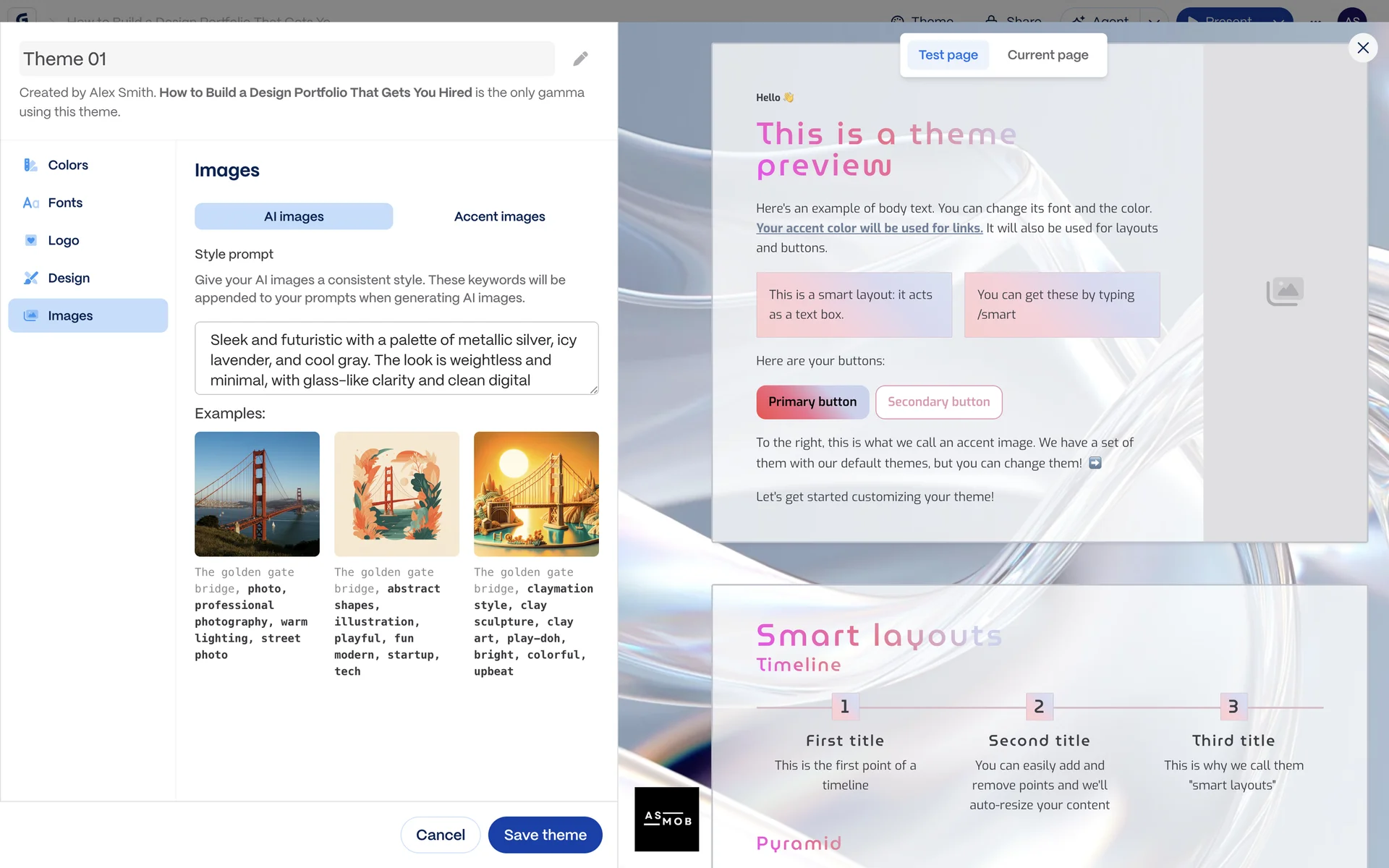Open the Colors section
Image resolution: width=1389 pixels, height=868 pixels.
[x=67, y=165]
